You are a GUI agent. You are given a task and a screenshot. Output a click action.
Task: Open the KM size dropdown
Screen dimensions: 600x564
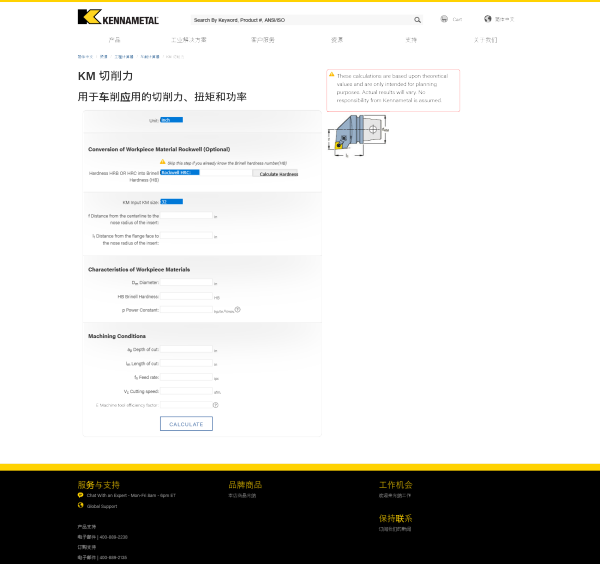(x=171, y=202)
